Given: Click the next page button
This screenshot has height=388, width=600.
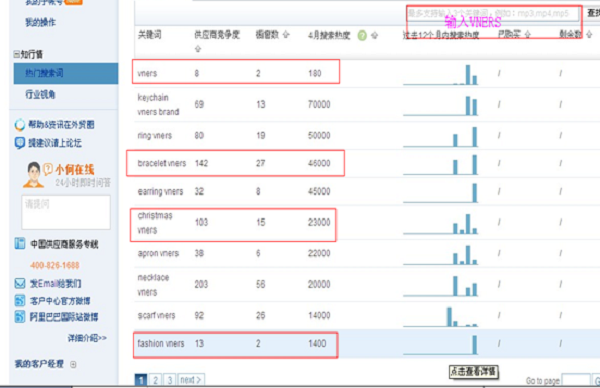Looking at the screenshot, I should [191, 380].
